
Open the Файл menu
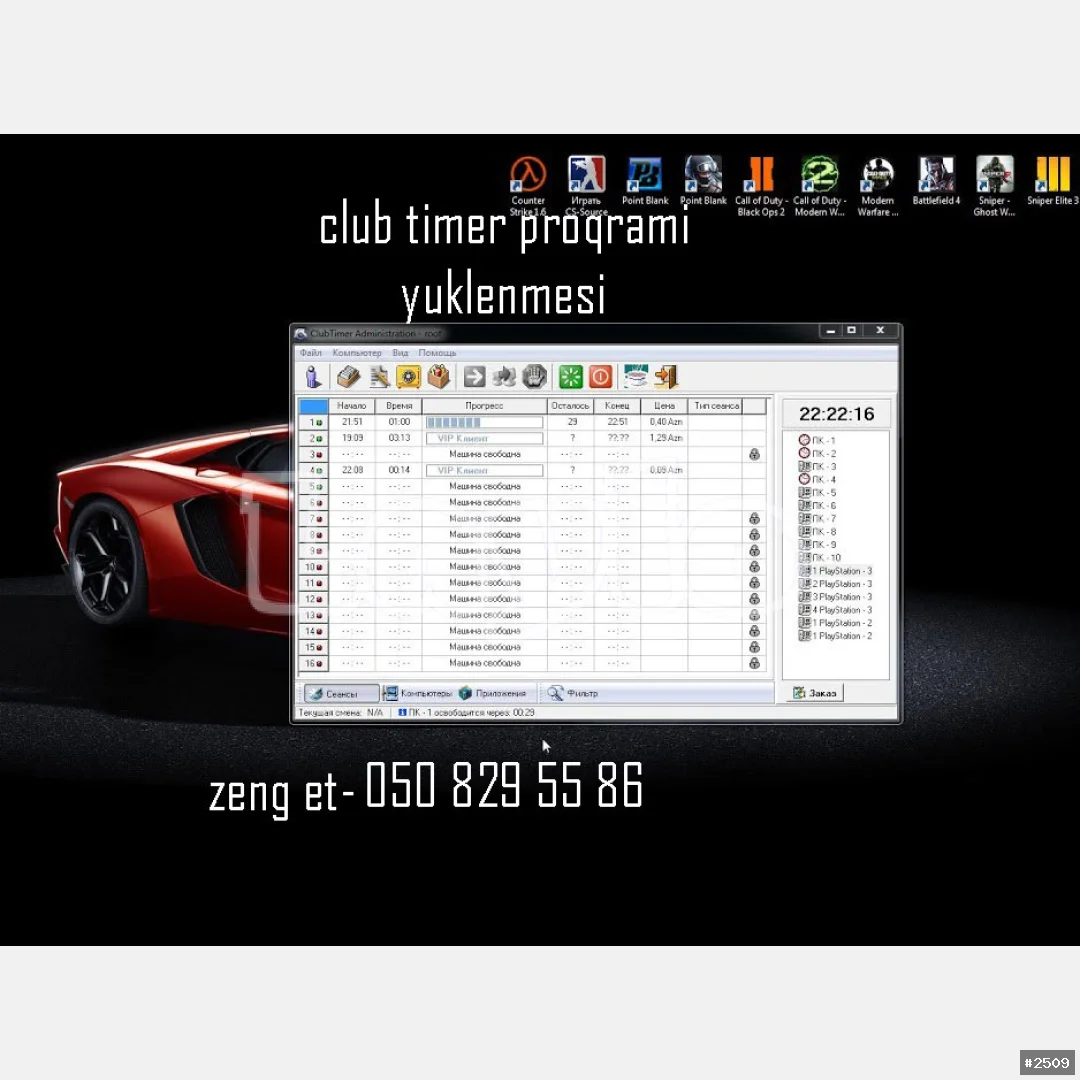point(310,353)
